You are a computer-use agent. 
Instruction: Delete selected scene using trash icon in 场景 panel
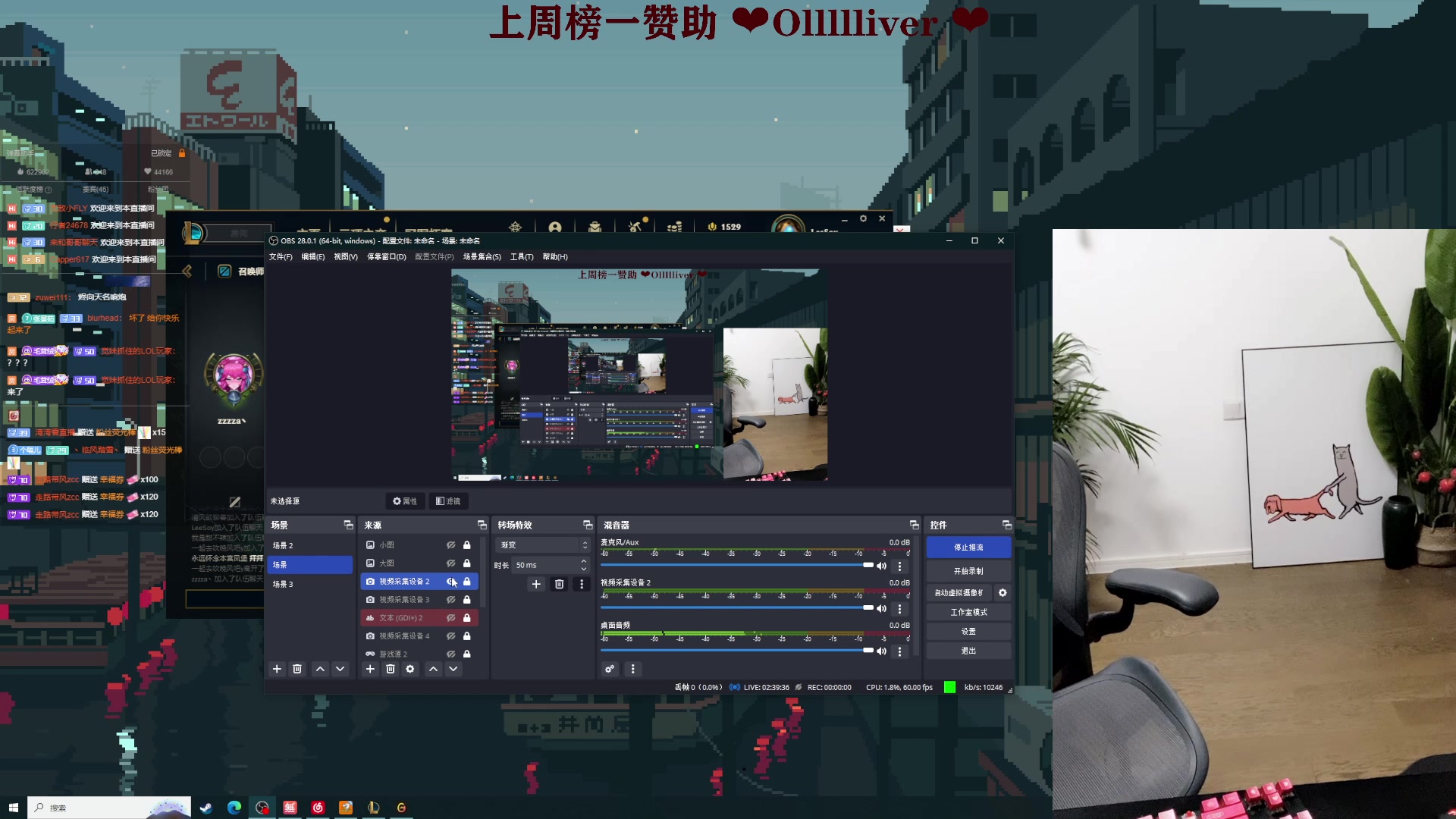tap(297, 669)
